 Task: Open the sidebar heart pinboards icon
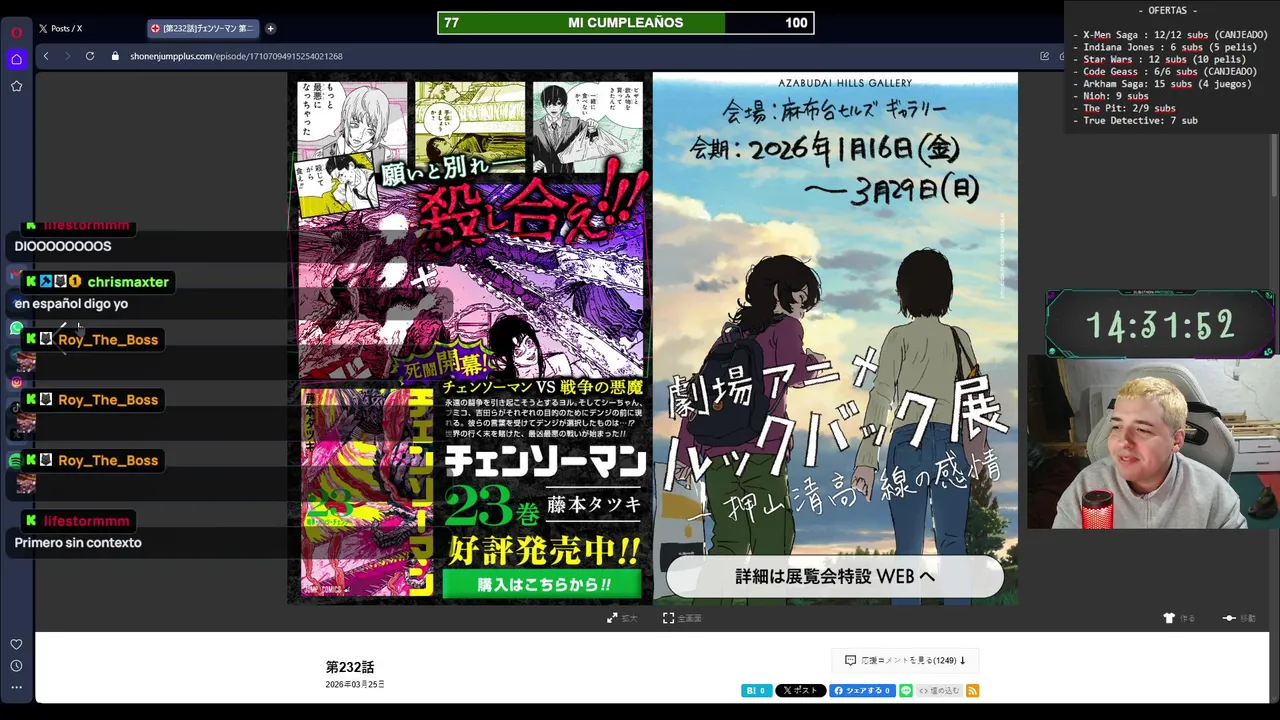16,644
